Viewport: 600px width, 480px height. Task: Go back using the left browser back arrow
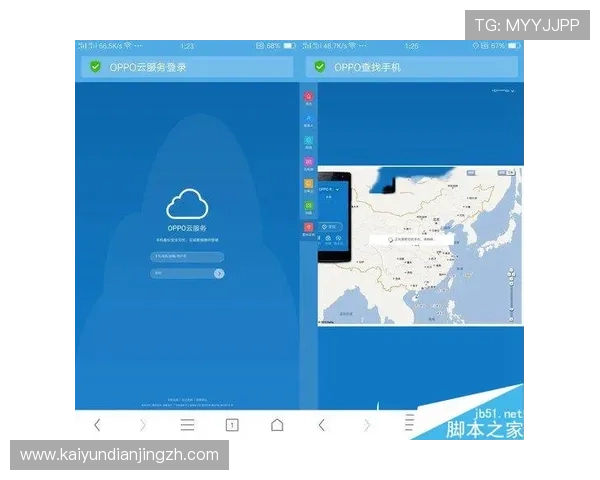97,425
